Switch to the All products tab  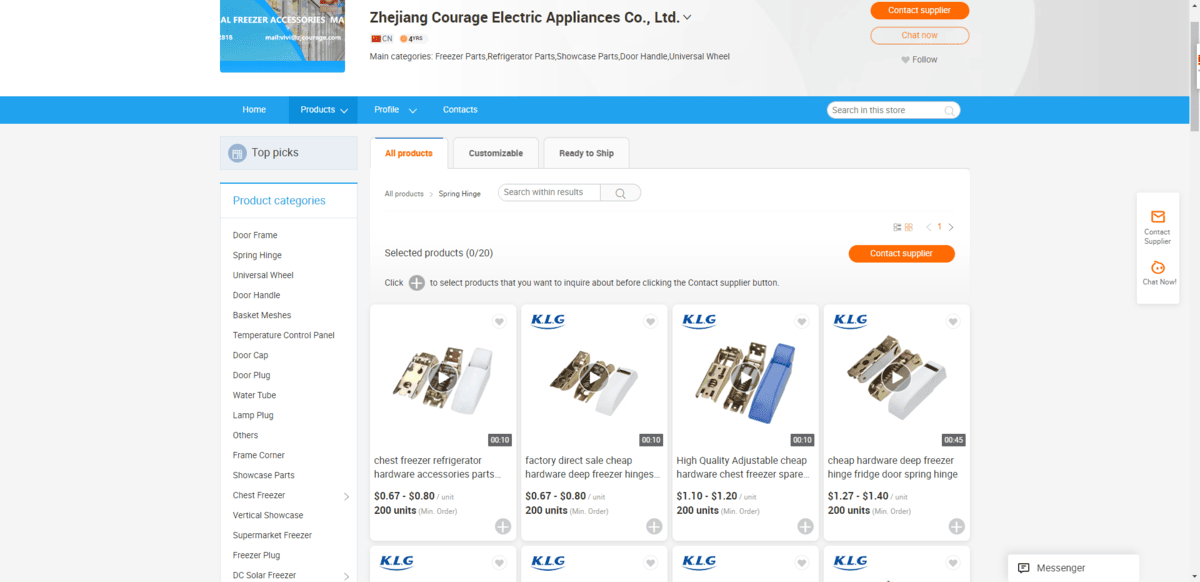point(408,153)
